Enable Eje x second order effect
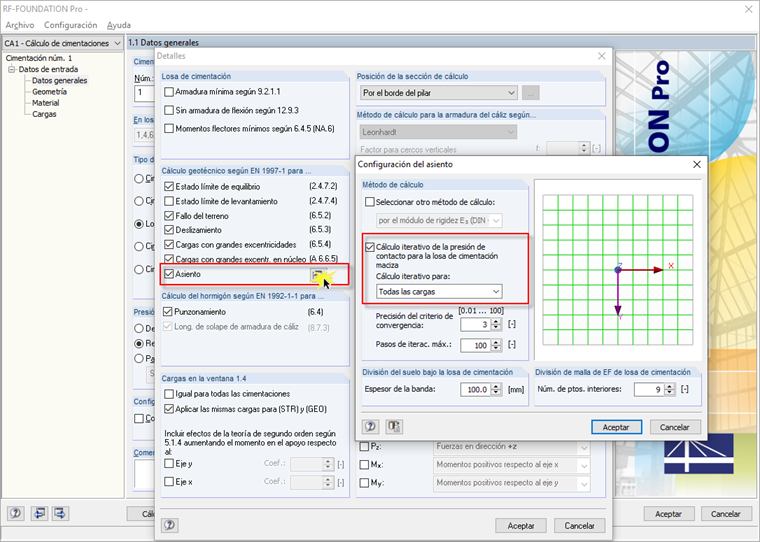Image resolution: width=760 pixels, height=542 pixels. [x=169, y=481]
